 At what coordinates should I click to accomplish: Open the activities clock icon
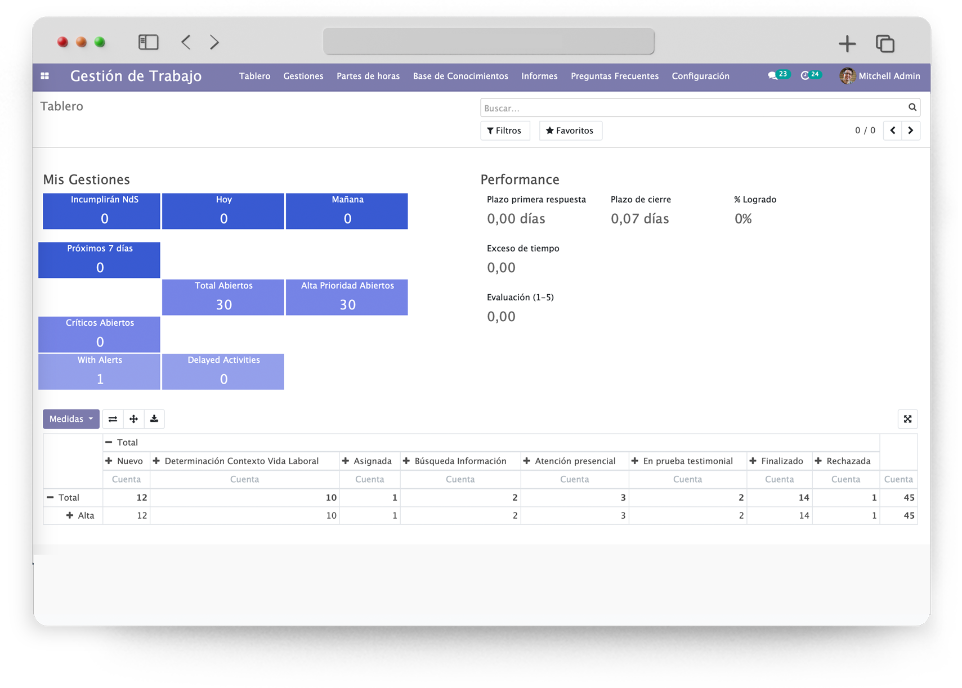click(x=806, y=76)
